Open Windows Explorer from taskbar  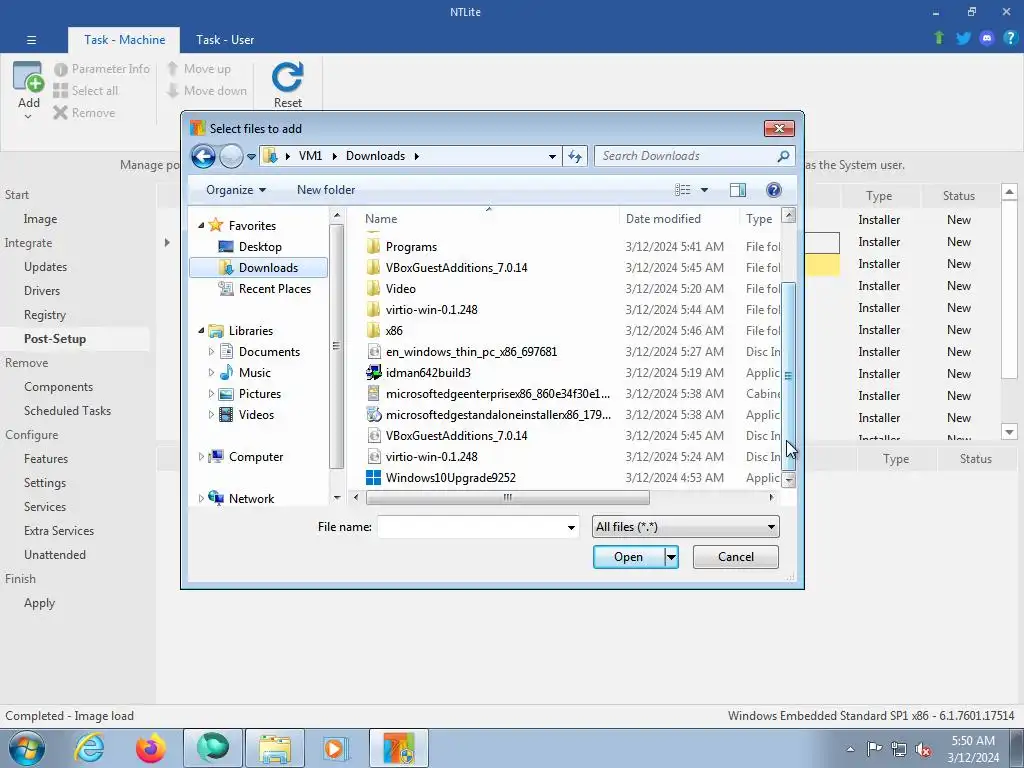click(275, 748)
